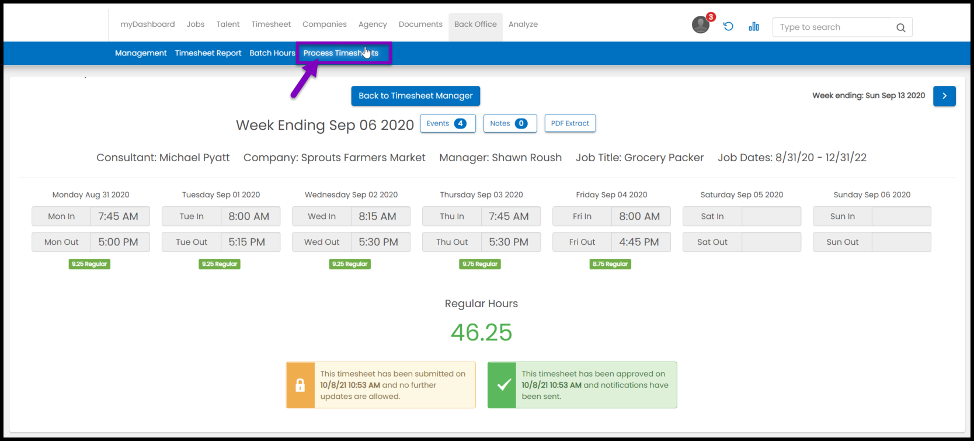Image resolution: width=974 pixels, height=442 pixels.
Task: Open the Events button
Action: point(447,123)
